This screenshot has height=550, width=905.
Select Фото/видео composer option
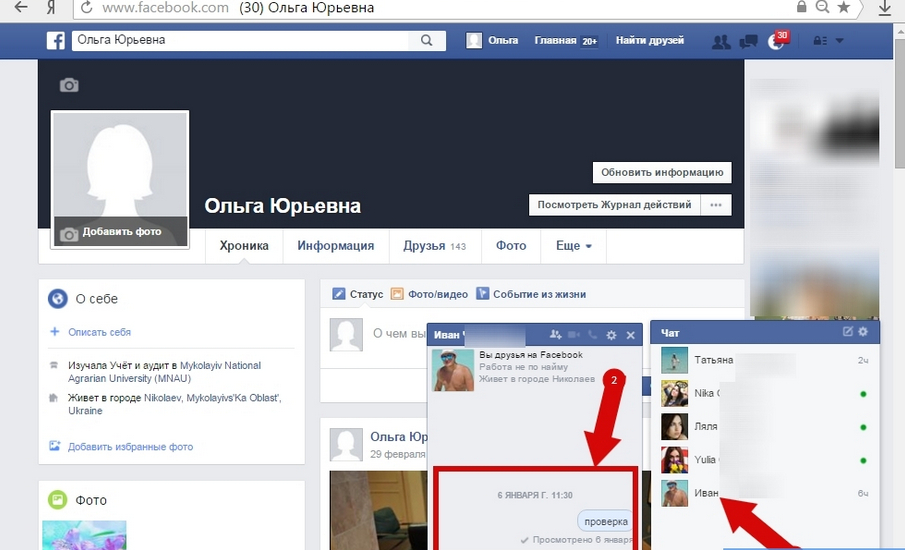(429, 294)
